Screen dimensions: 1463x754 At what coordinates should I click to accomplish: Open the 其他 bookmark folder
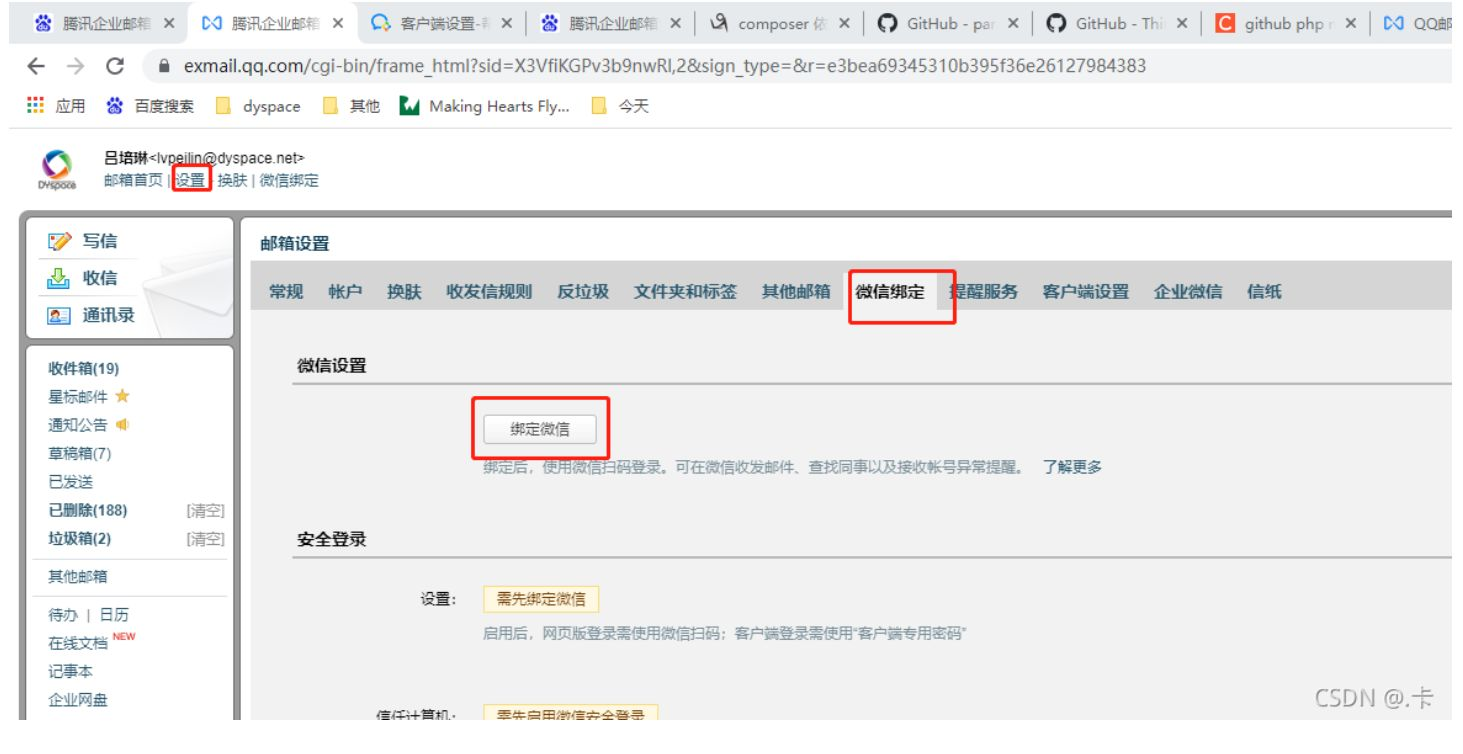(351, 106)
